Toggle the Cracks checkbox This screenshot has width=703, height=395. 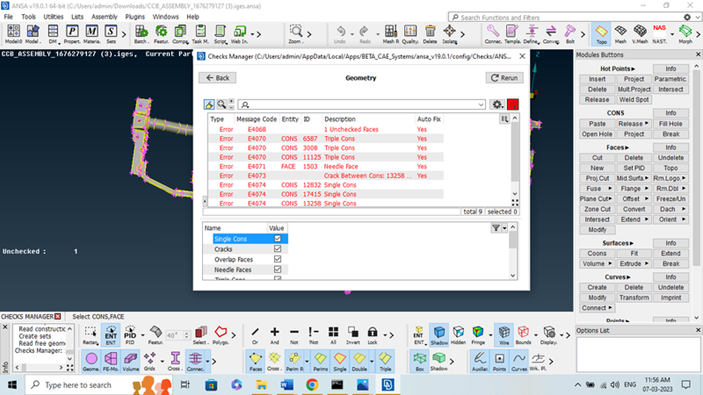[x=278, y=249]
